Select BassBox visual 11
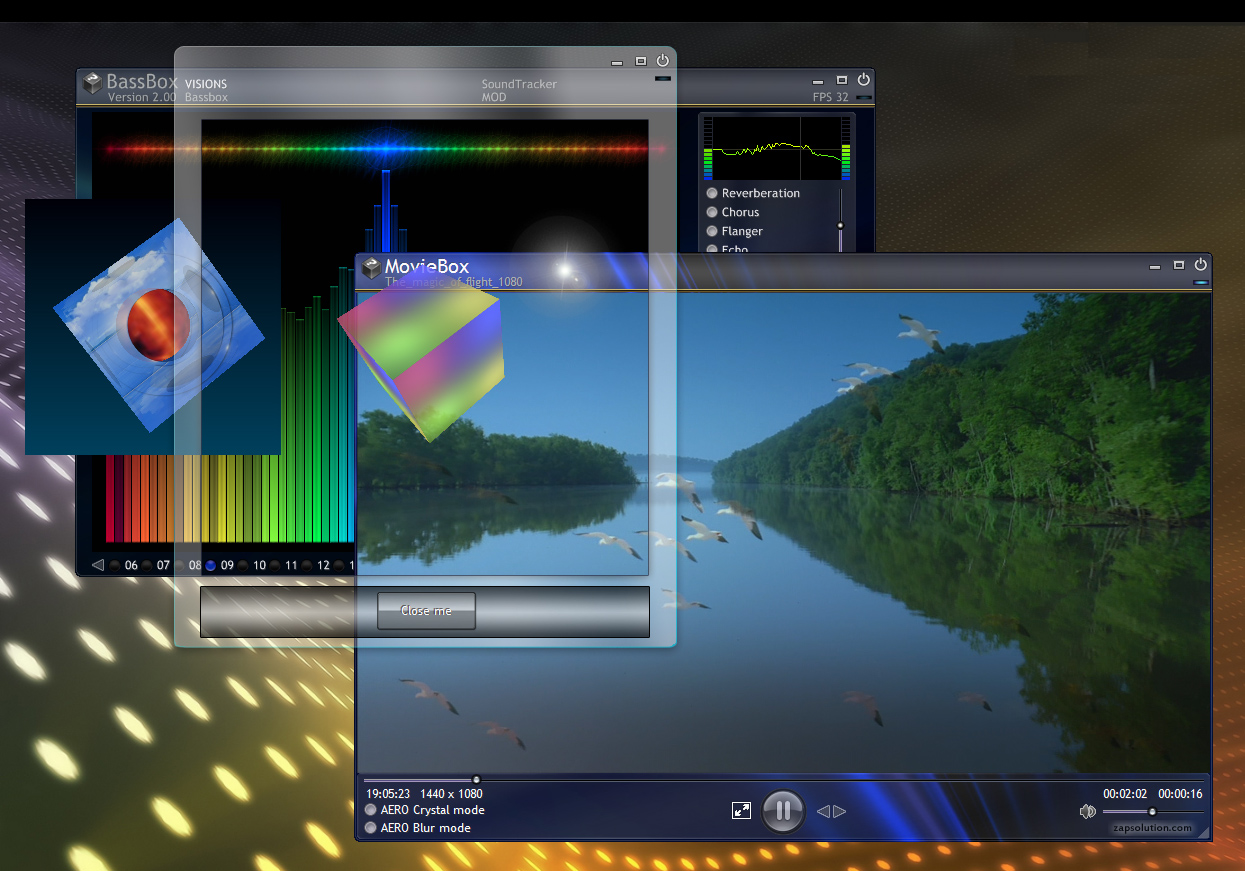The image size is (1245, 871). 284,565
